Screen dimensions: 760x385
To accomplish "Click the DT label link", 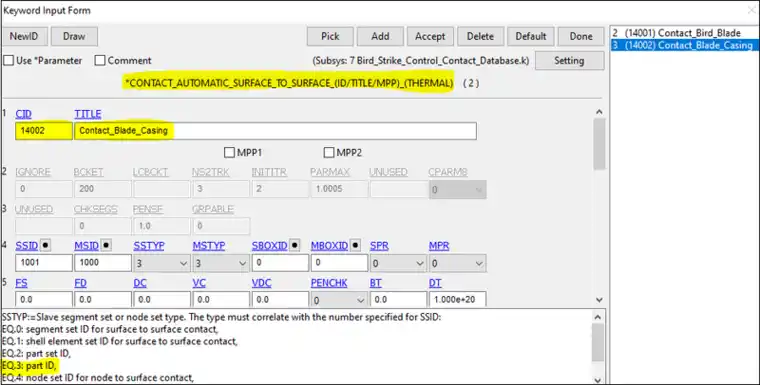I will coord(435,283).
